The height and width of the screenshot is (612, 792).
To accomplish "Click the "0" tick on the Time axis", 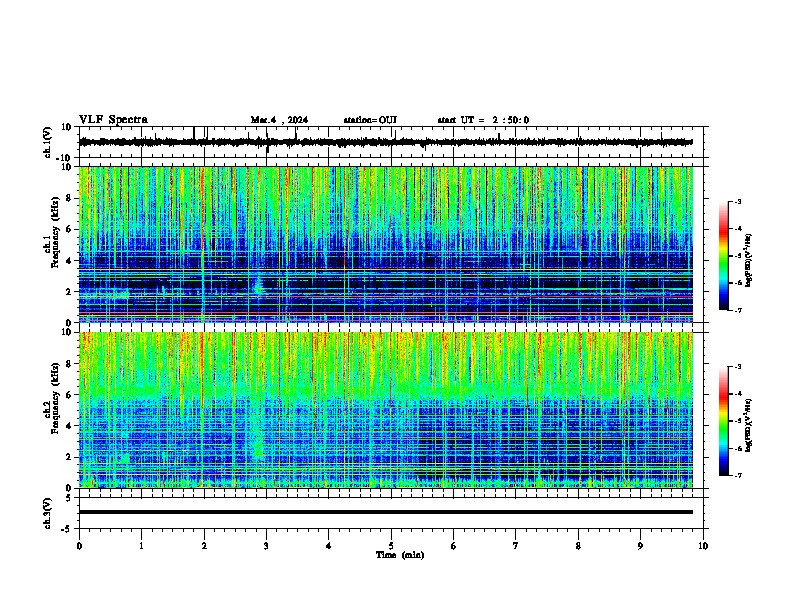I will pos(79,546).
